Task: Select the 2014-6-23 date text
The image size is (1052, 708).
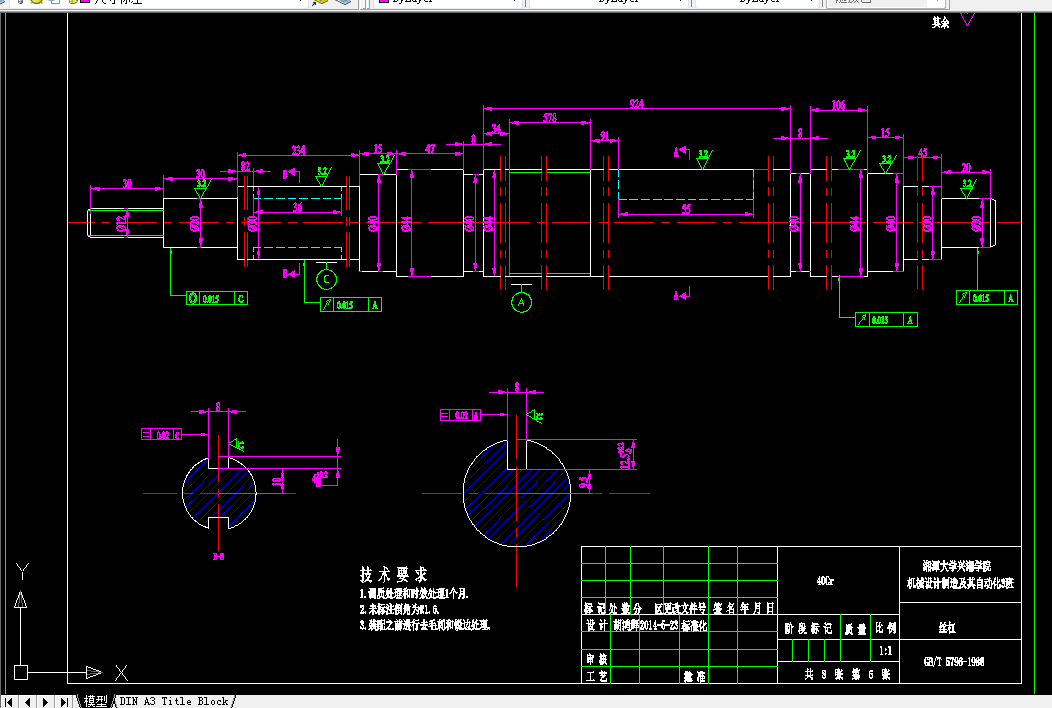Action: tap(659, 625)
